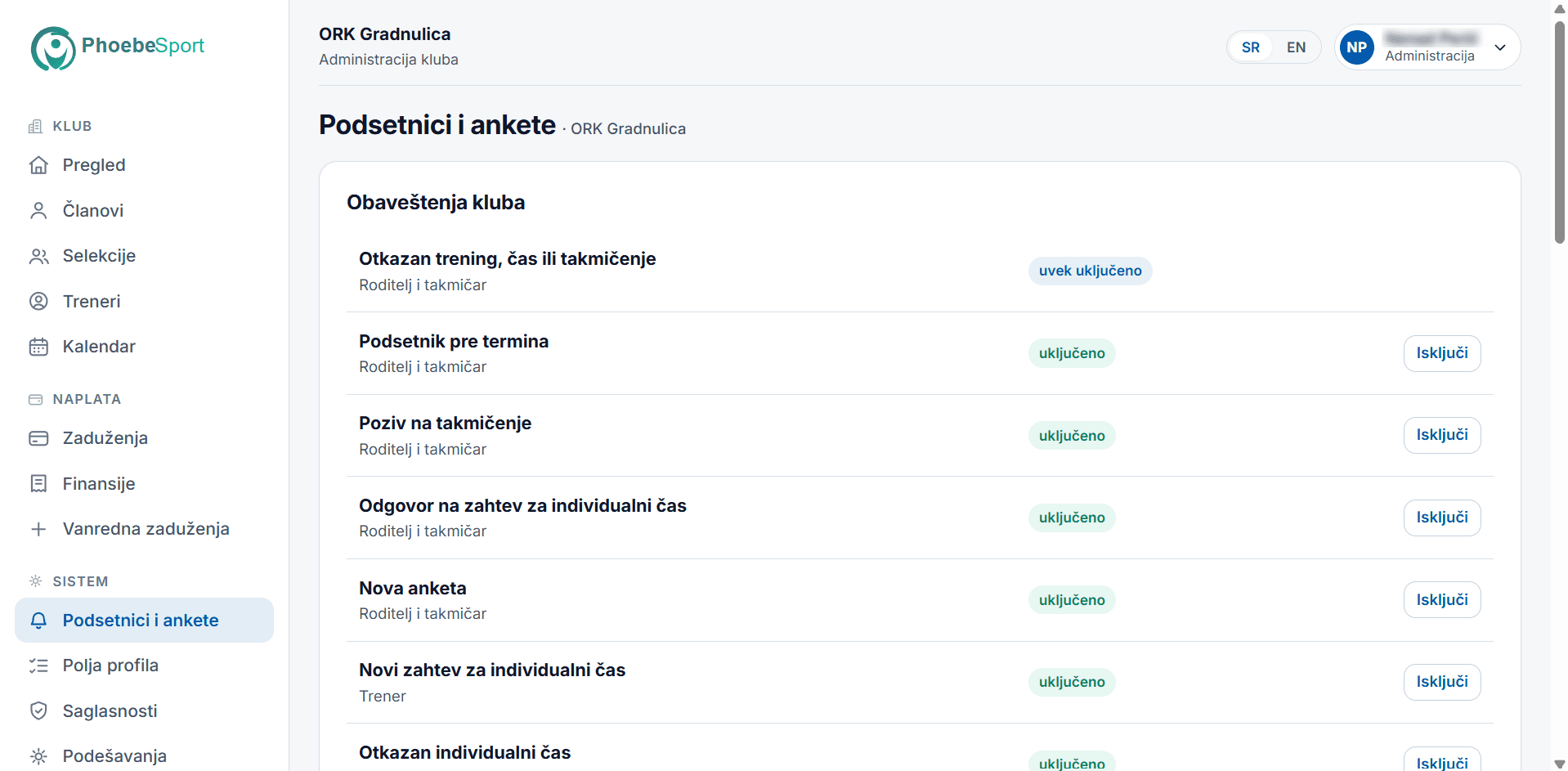Click the Vanredna zaduženja plus icon
Image resolution: width=1568 pixels, height=771 pixels.
pos(38,529)
